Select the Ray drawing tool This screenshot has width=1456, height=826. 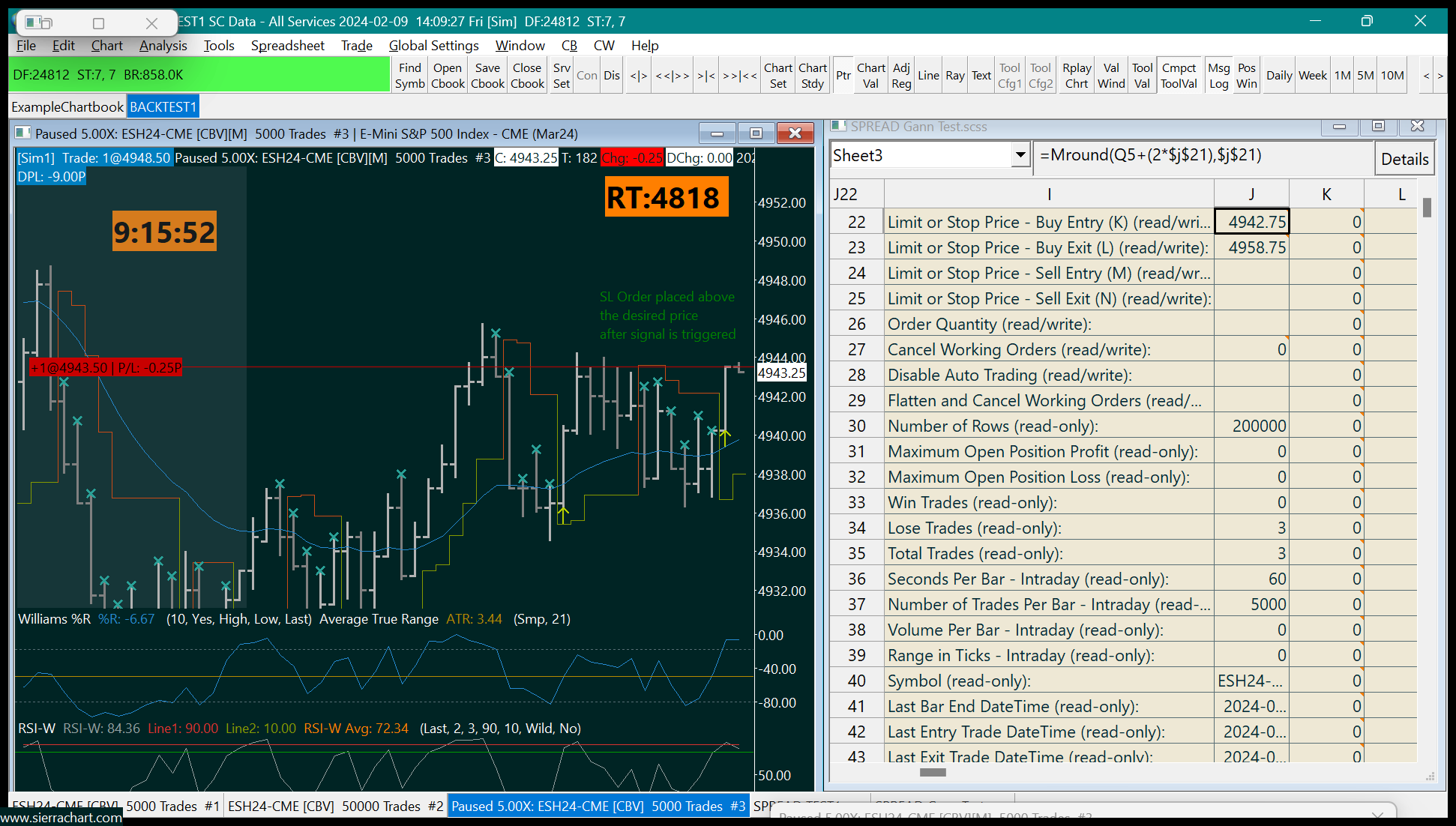pos(954,76)
